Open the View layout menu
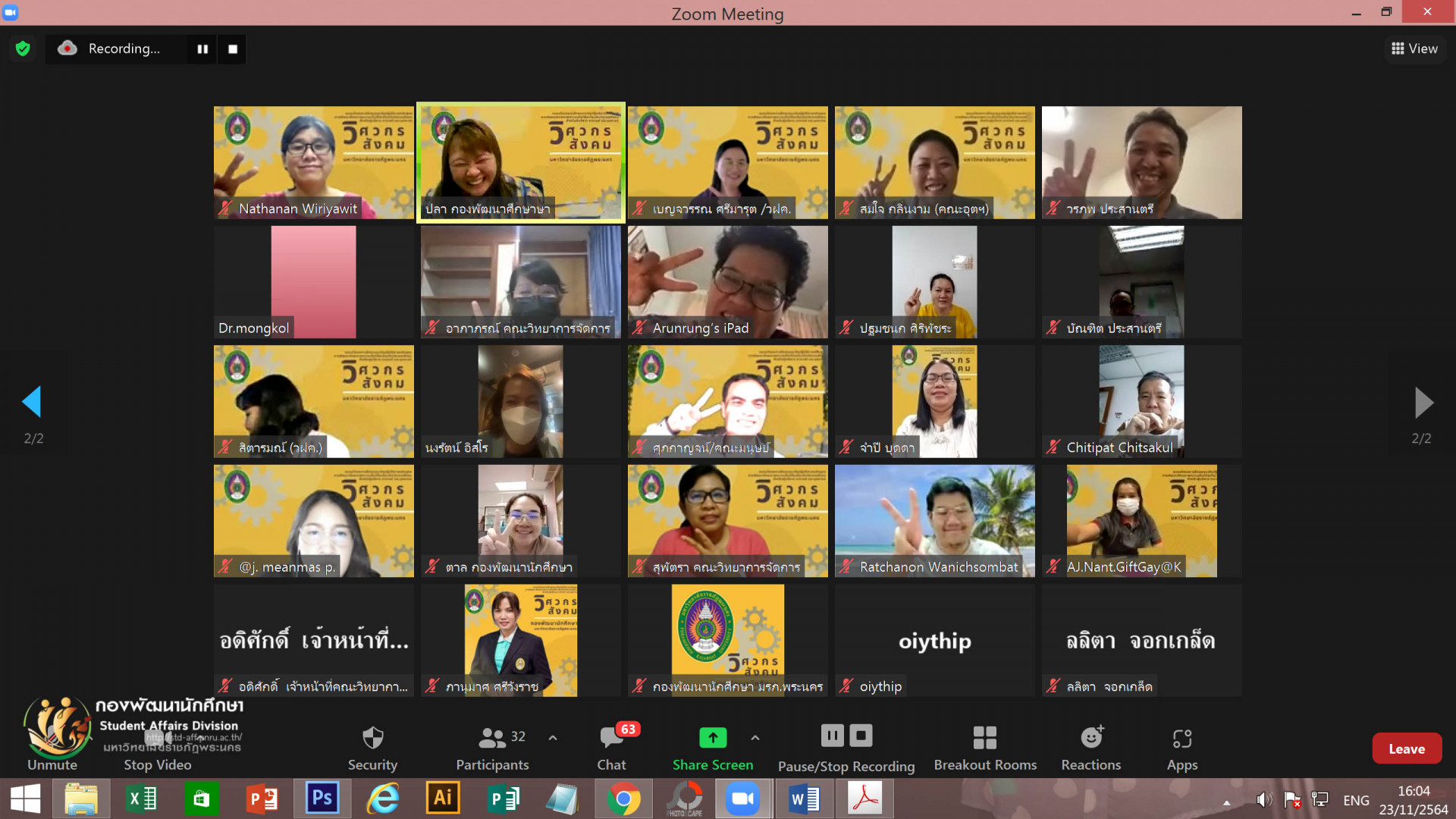 (x=1414, y=49)
